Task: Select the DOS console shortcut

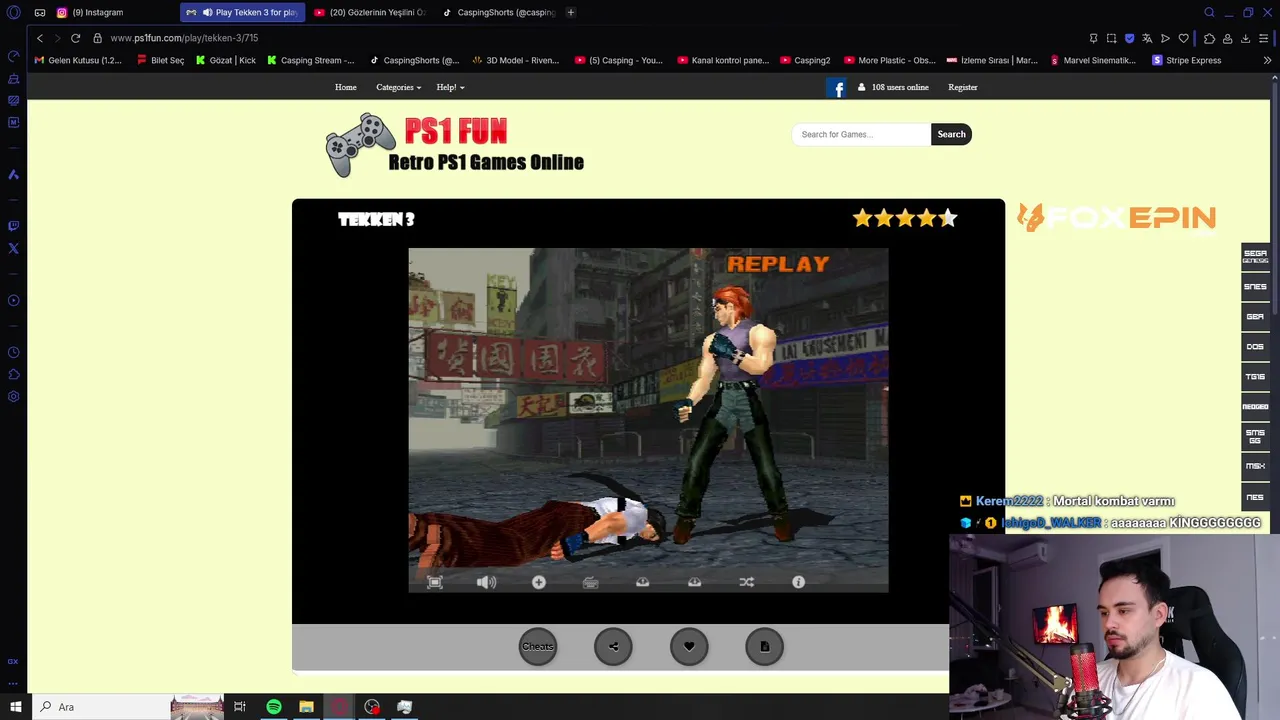Action: pos(1255,347)
